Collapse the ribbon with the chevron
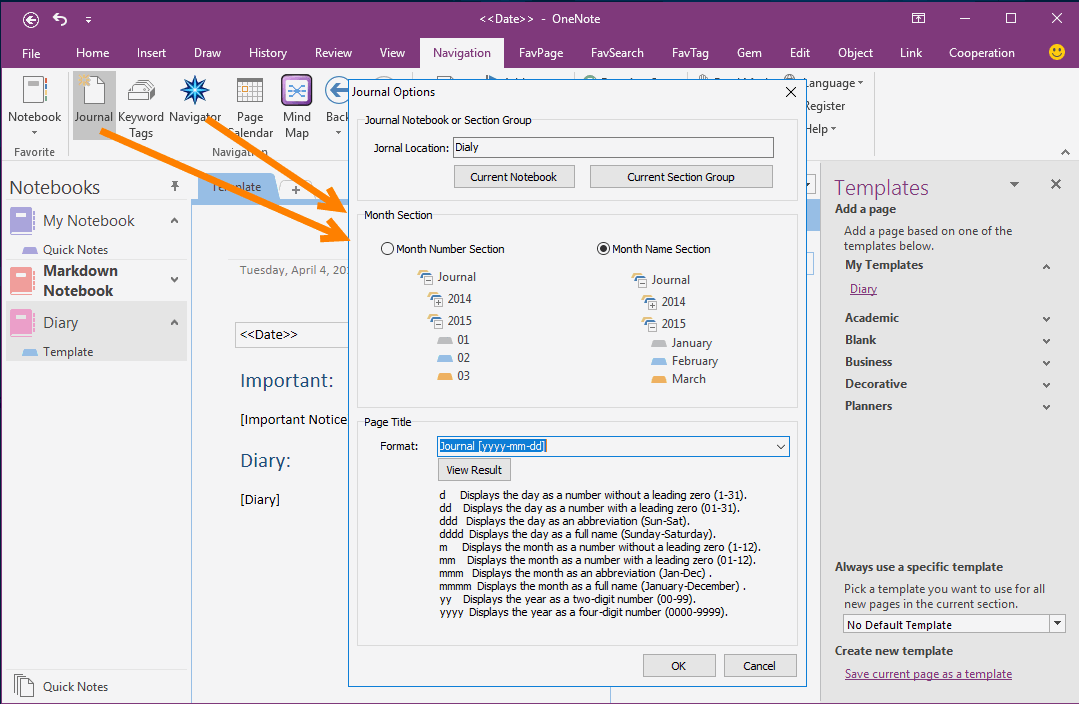 (x=1065, y=152)
